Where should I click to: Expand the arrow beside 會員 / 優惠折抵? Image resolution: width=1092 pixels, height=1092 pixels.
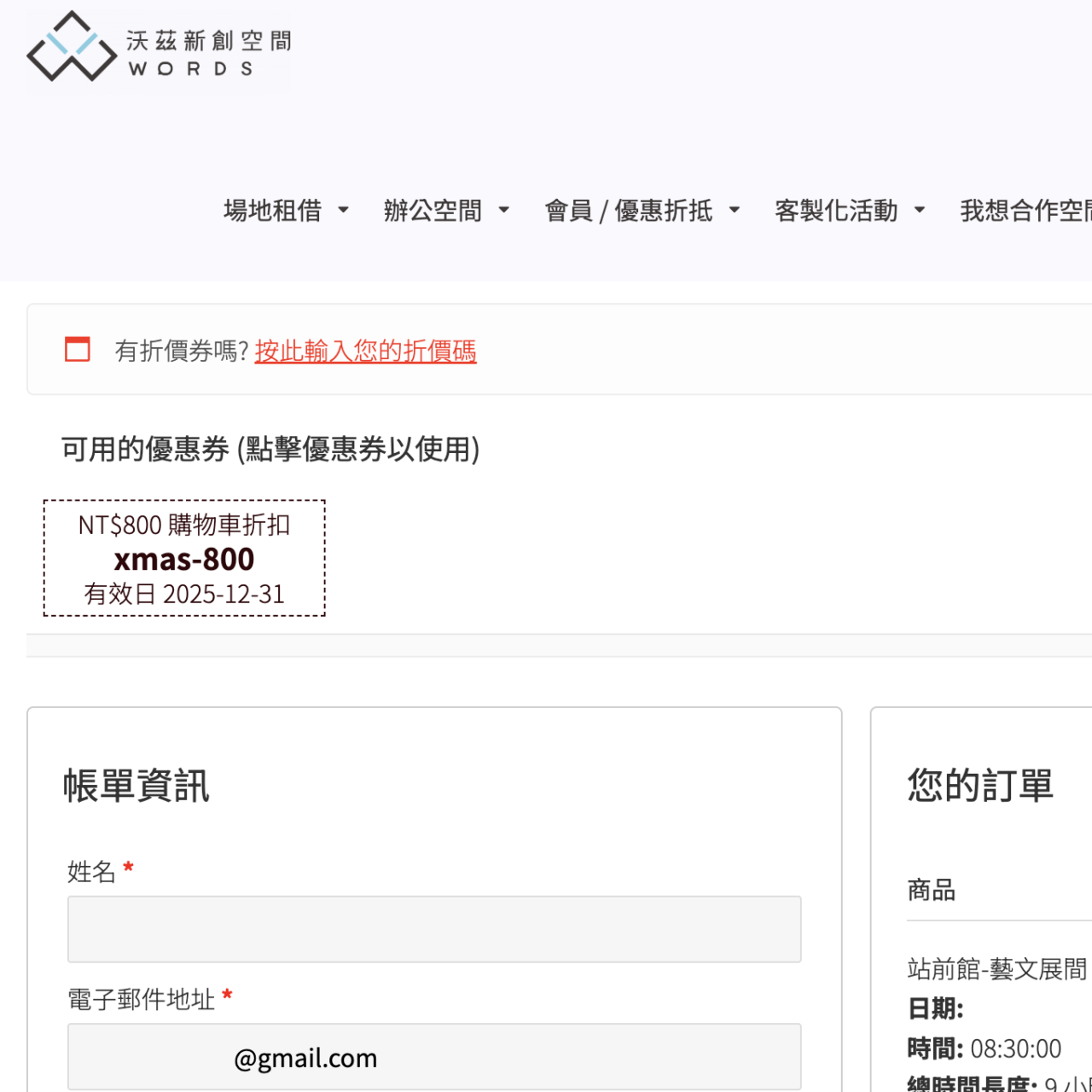(735, 210)
